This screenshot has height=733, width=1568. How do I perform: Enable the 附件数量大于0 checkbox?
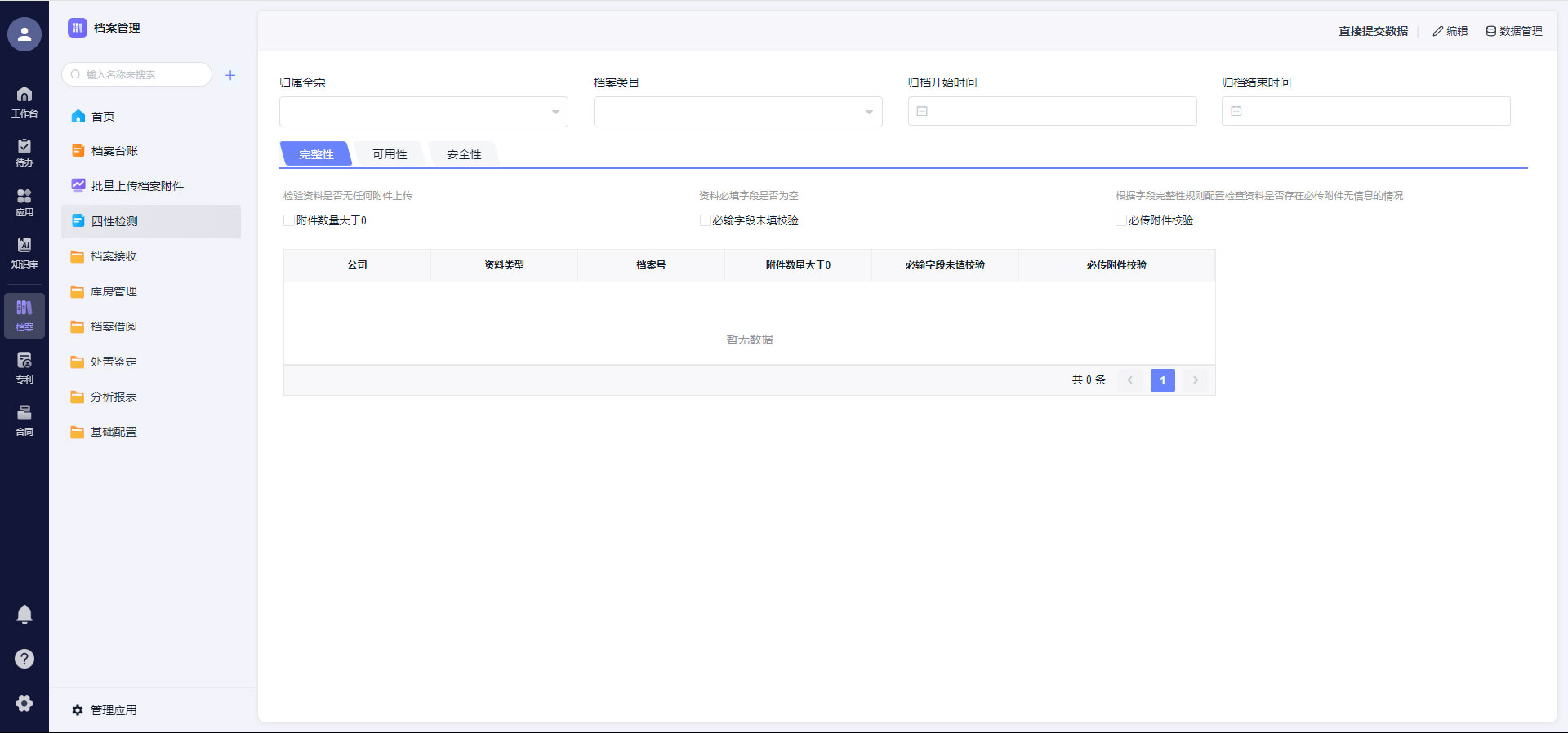pyautogui.click(x=289, y=220)
